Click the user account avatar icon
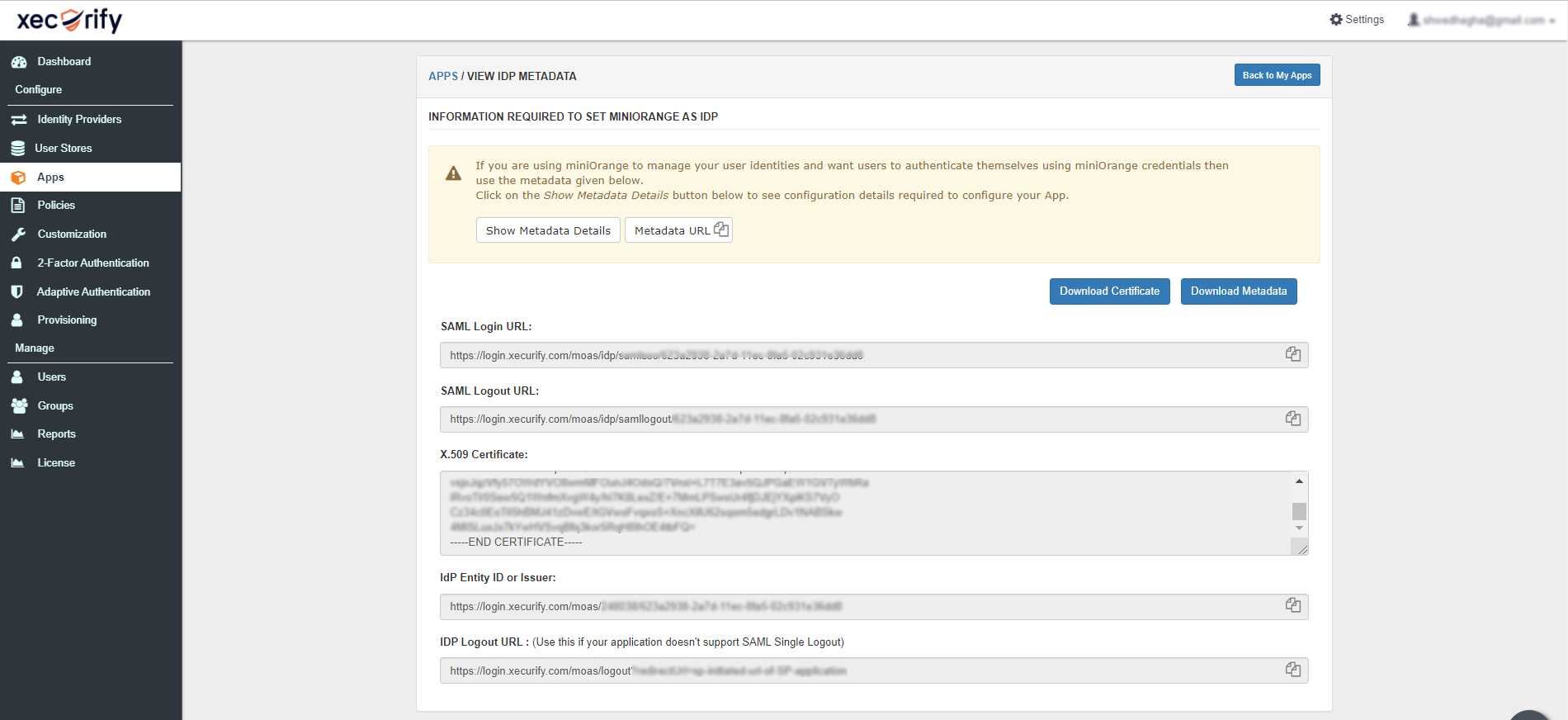This screenshot has height=720, width=1568. [1414, 19]
